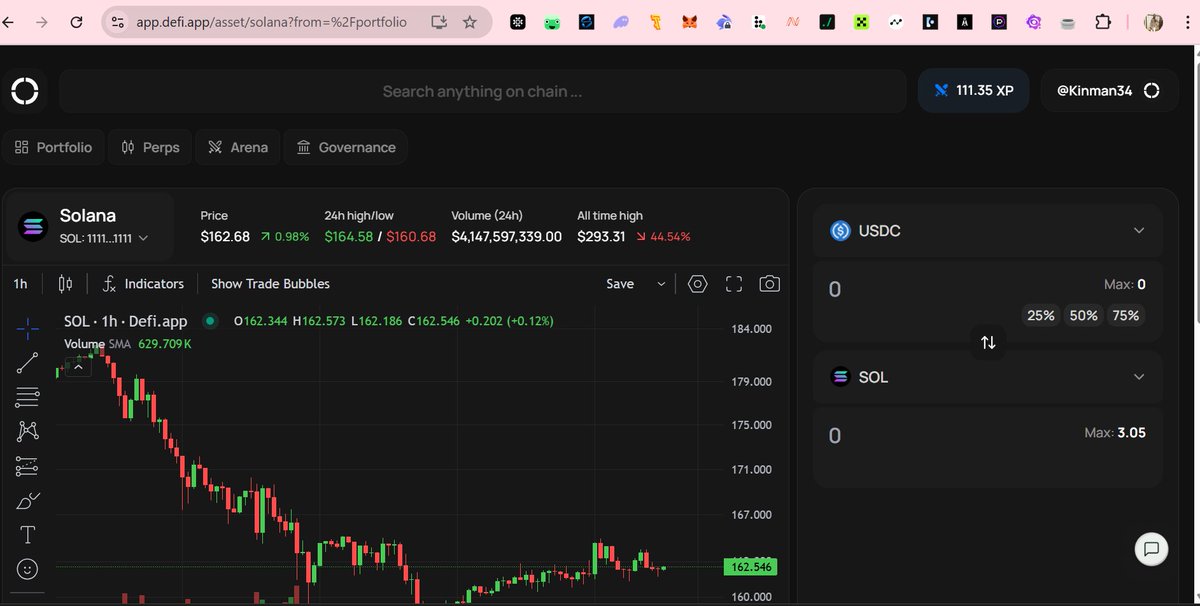Open the Perps tab
Image resolution: width=1200 pixels, height=606 pixels.
pyautogui.click(x=150, y=147)
